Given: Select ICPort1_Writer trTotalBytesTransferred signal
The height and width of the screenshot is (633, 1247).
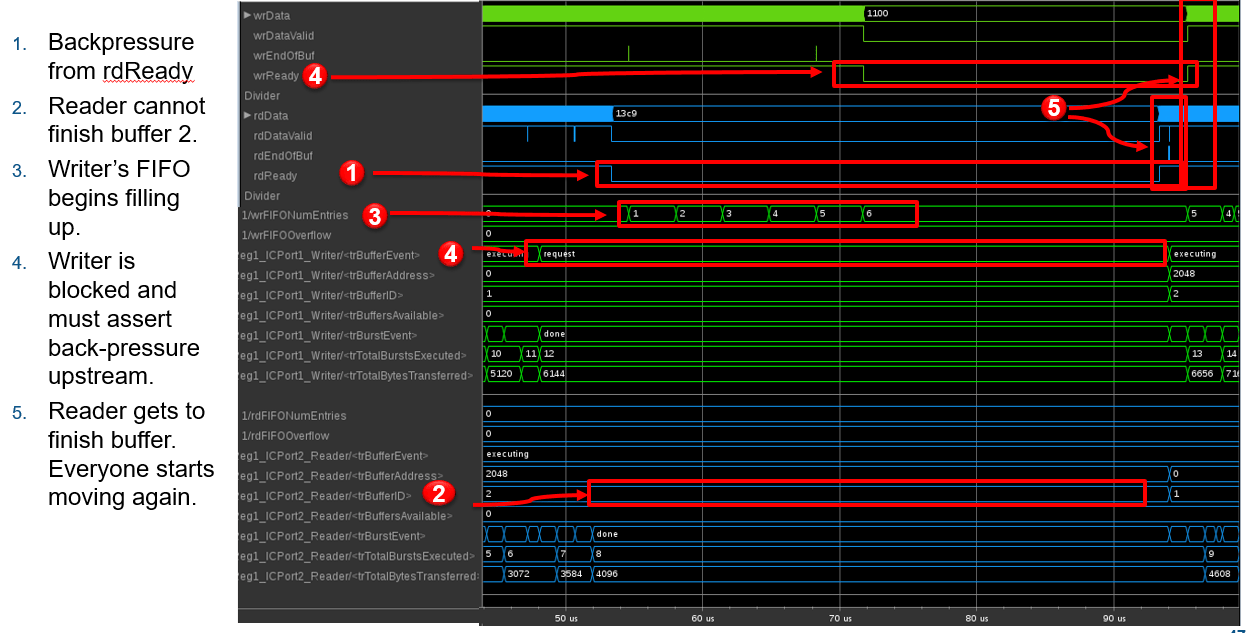Looking at the screenshot, I should pyautogui.click(x=358, y=375).
